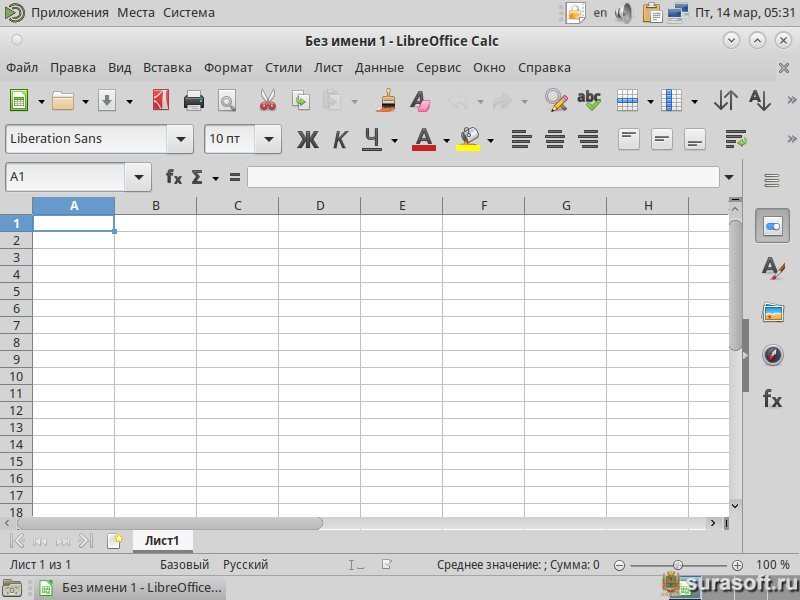Open sidebar settings menu icon
The image size is (800, 600).
pos(771,180)
